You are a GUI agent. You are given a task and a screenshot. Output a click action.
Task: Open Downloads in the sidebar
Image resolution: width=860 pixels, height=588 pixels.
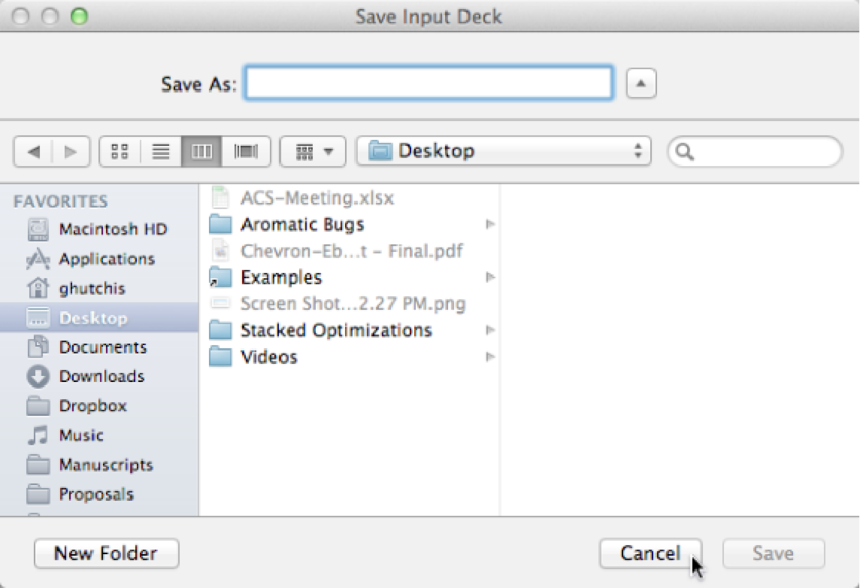click(101, 376)
